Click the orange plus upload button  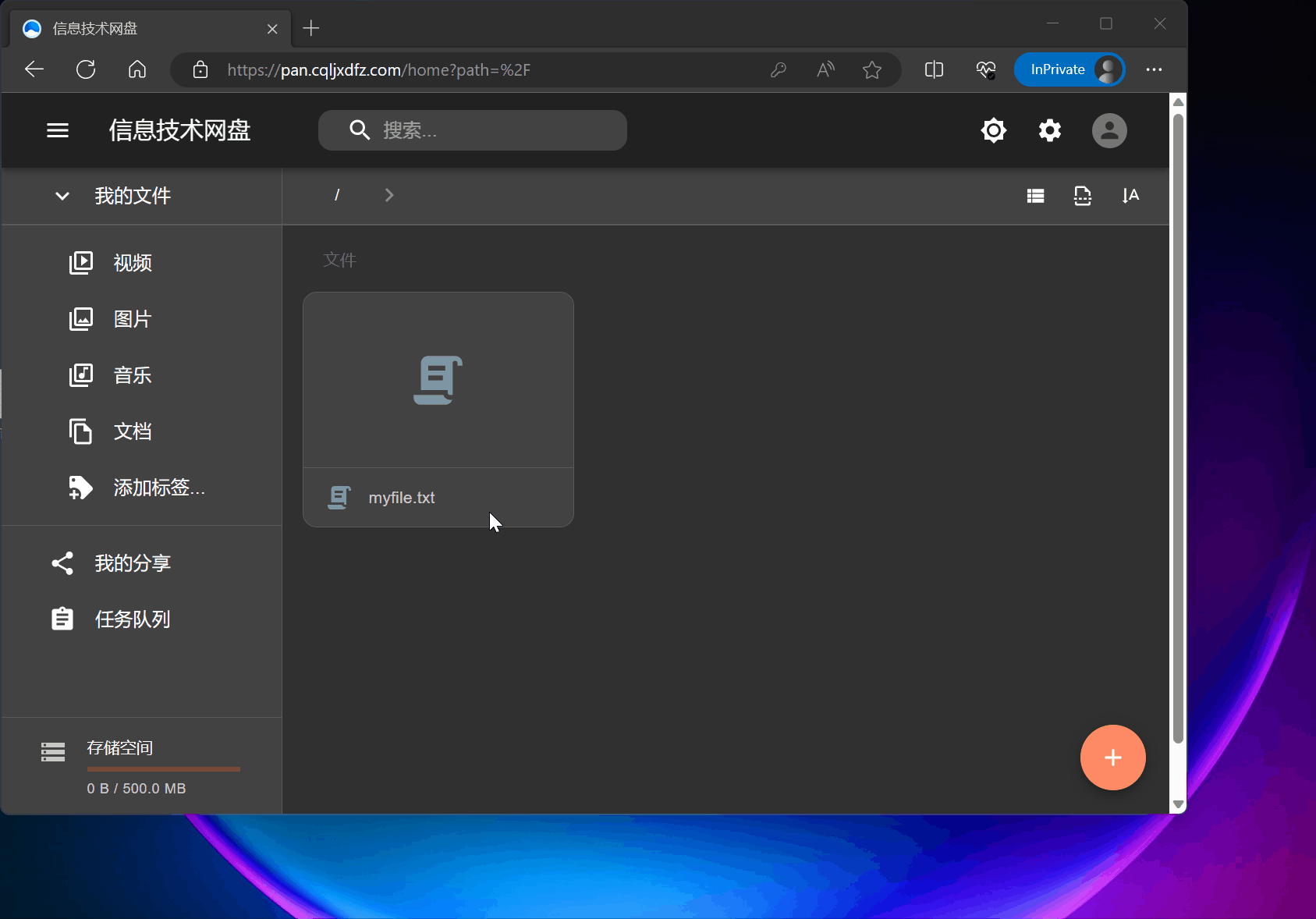pos(1113,758)
